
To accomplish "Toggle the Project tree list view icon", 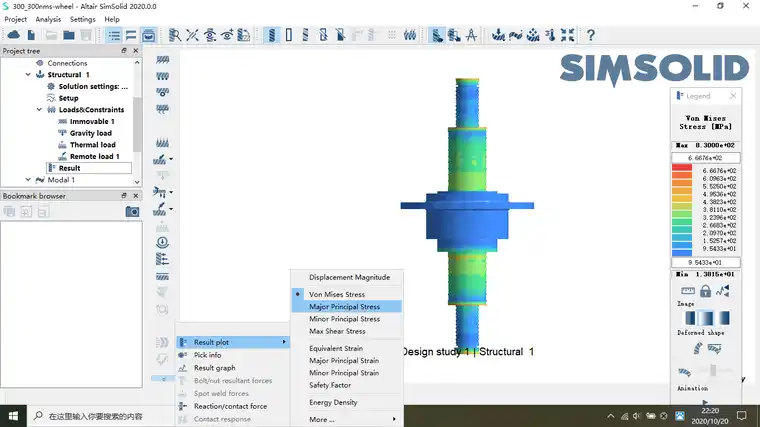I will point(114,35).
